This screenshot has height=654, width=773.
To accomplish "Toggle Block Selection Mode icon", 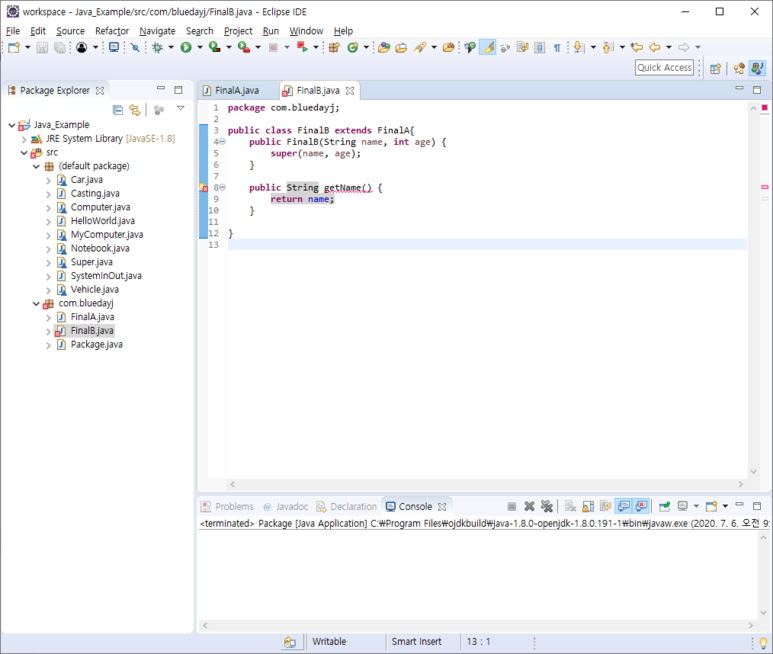I will click(540, 47).
